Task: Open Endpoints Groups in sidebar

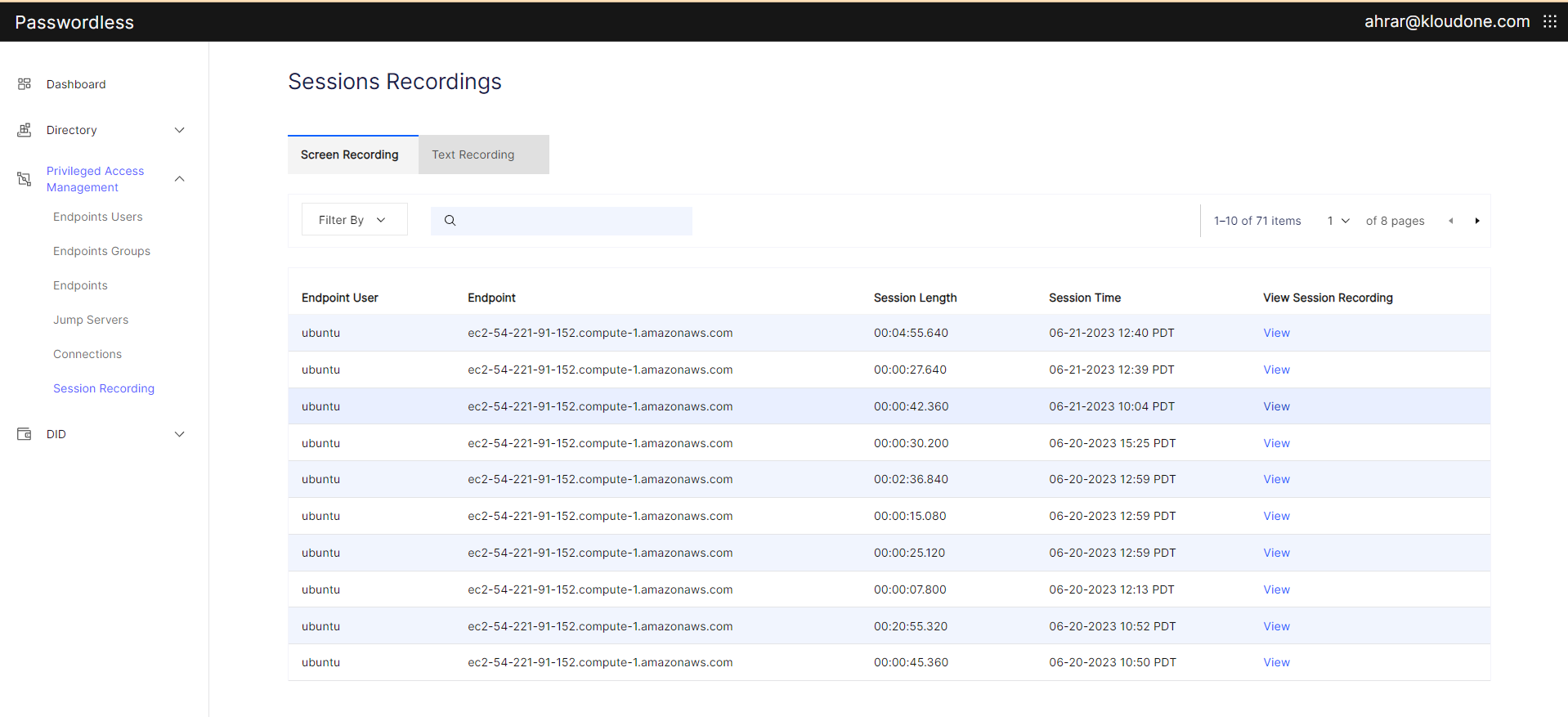Action: 101,251
